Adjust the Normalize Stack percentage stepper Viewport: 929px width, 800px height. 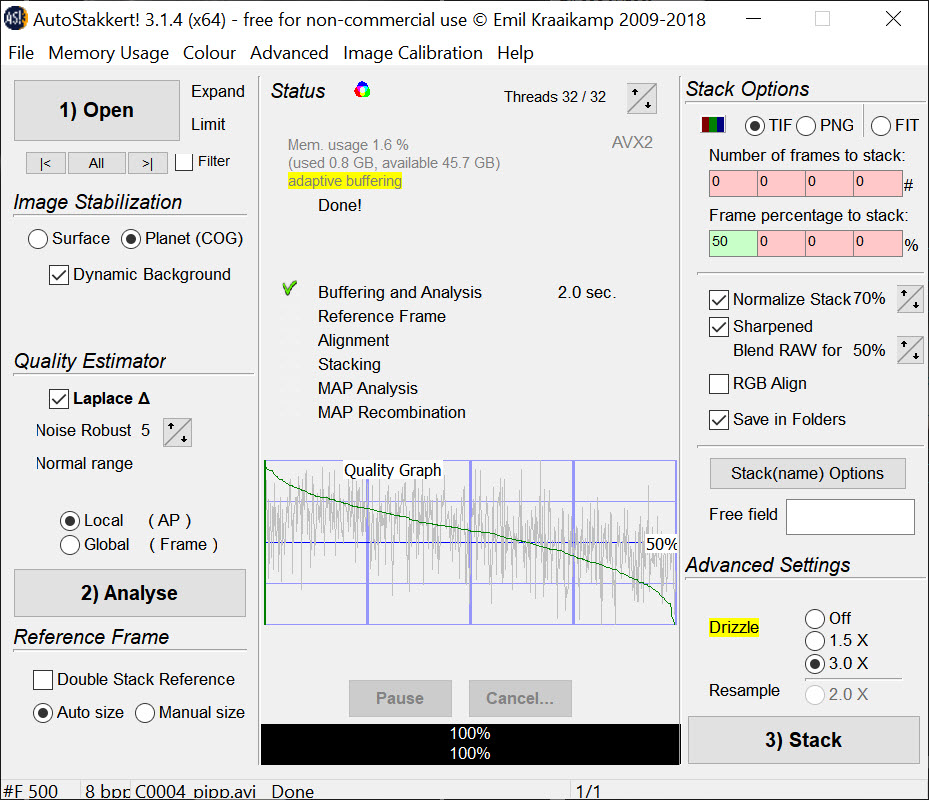(x=909, y=299)
